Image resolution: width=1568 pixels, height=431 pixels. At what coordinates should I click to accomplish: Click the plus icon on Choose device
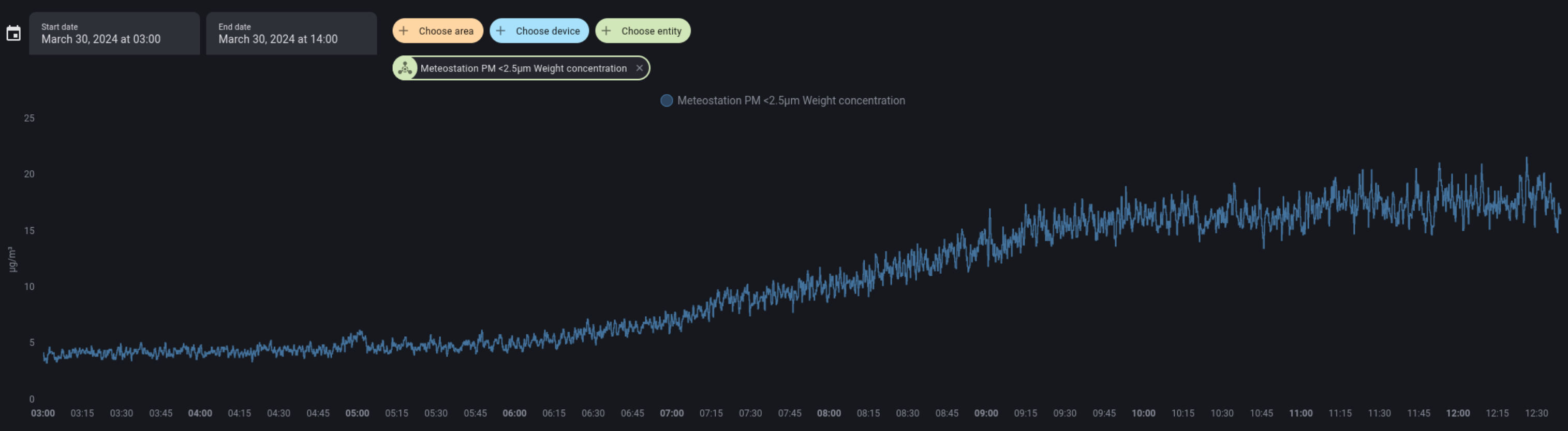(x=500, y=31)
